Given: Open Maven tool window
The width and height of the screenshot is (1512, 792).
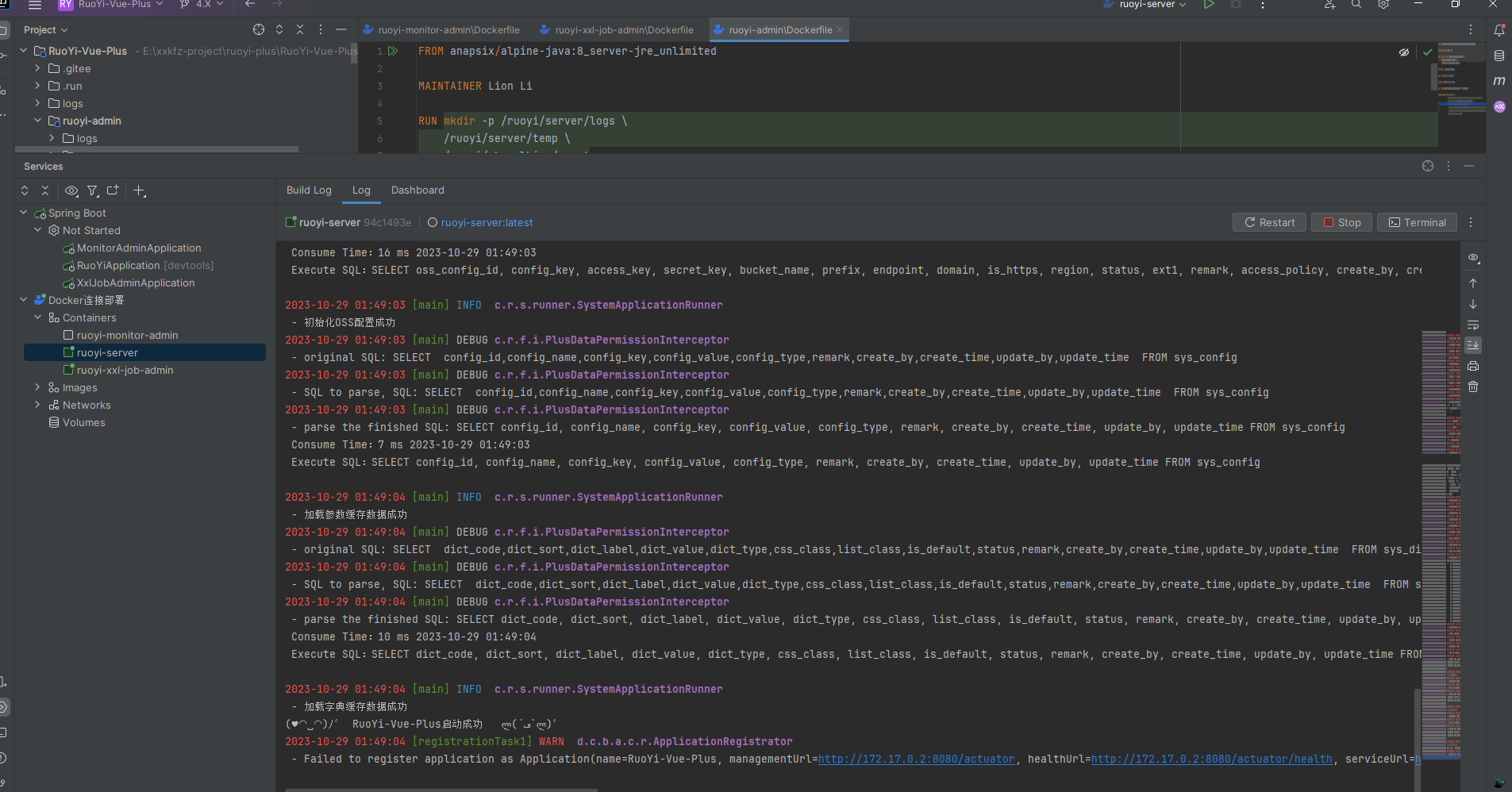Looking at the screenshot, I should (1499, 81).
